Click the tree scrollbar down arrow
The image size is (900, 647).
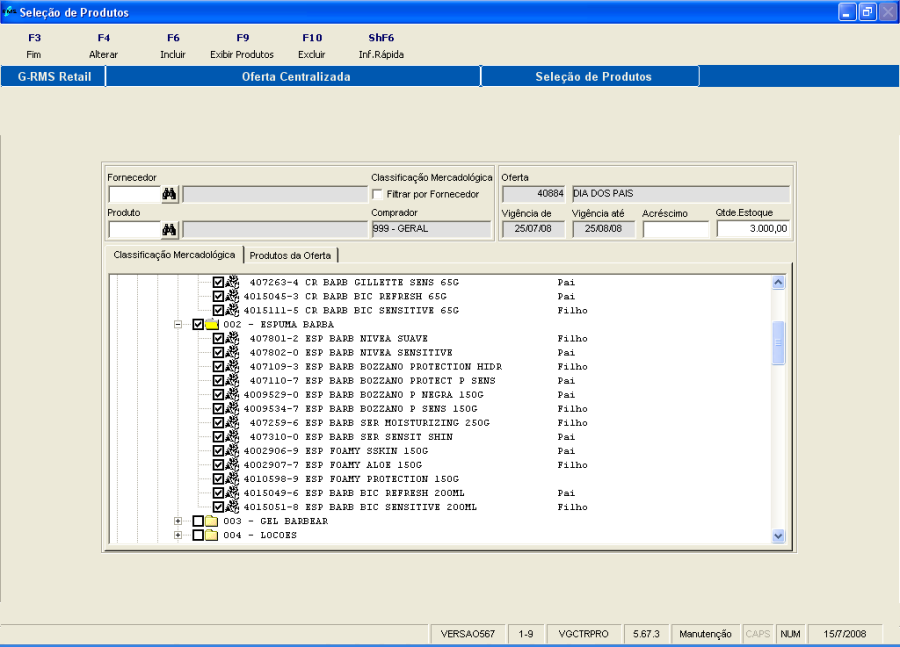pyautogui.click(x=778, y=536)
